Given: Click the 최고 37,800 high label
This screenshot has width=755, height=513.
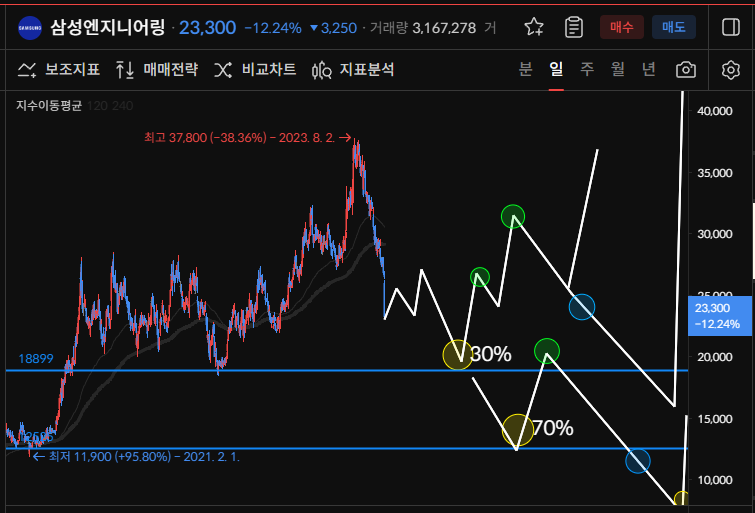Looking at the screenshot, I should [248, 138].
